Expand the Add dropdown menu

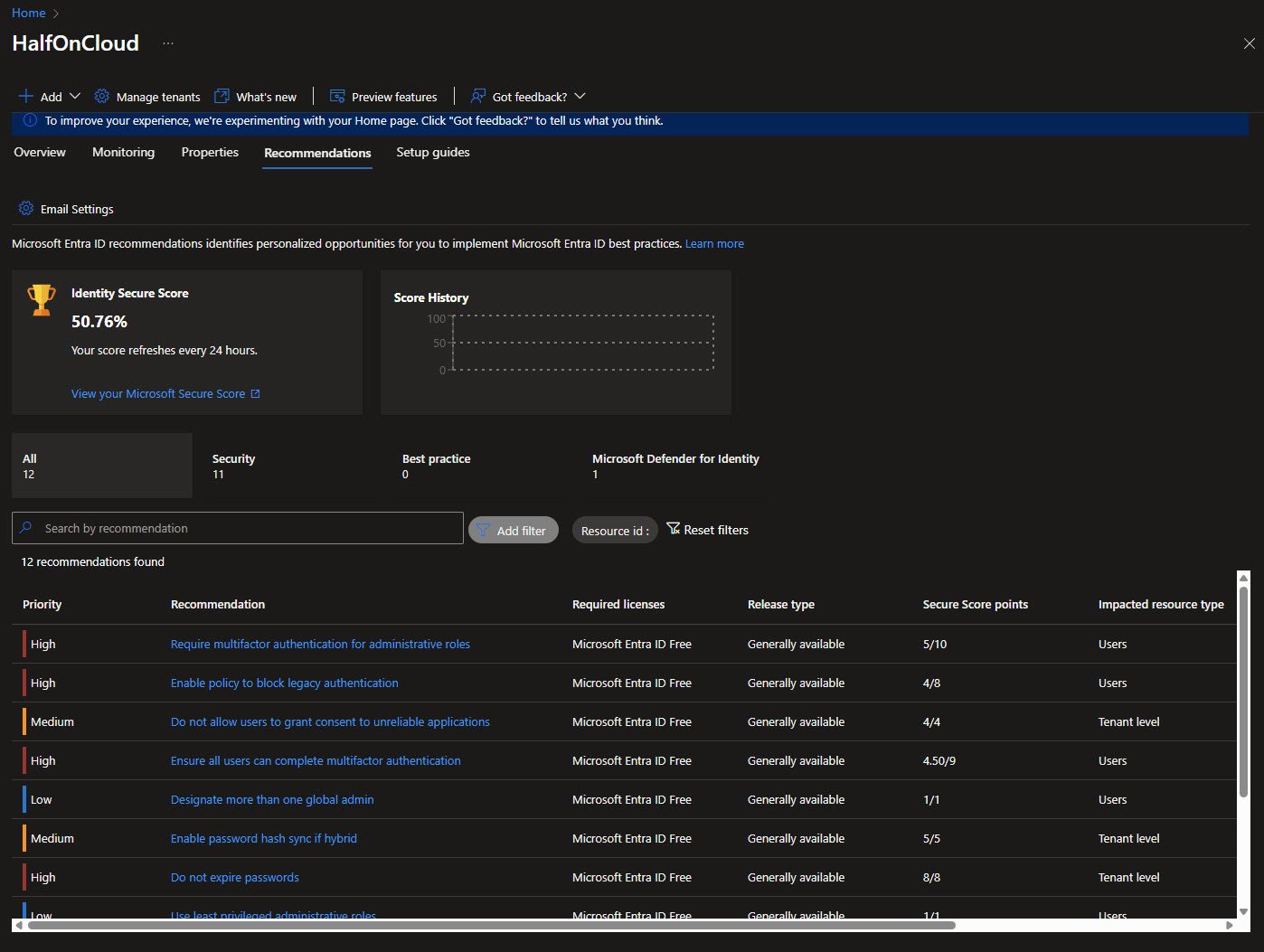75,97
